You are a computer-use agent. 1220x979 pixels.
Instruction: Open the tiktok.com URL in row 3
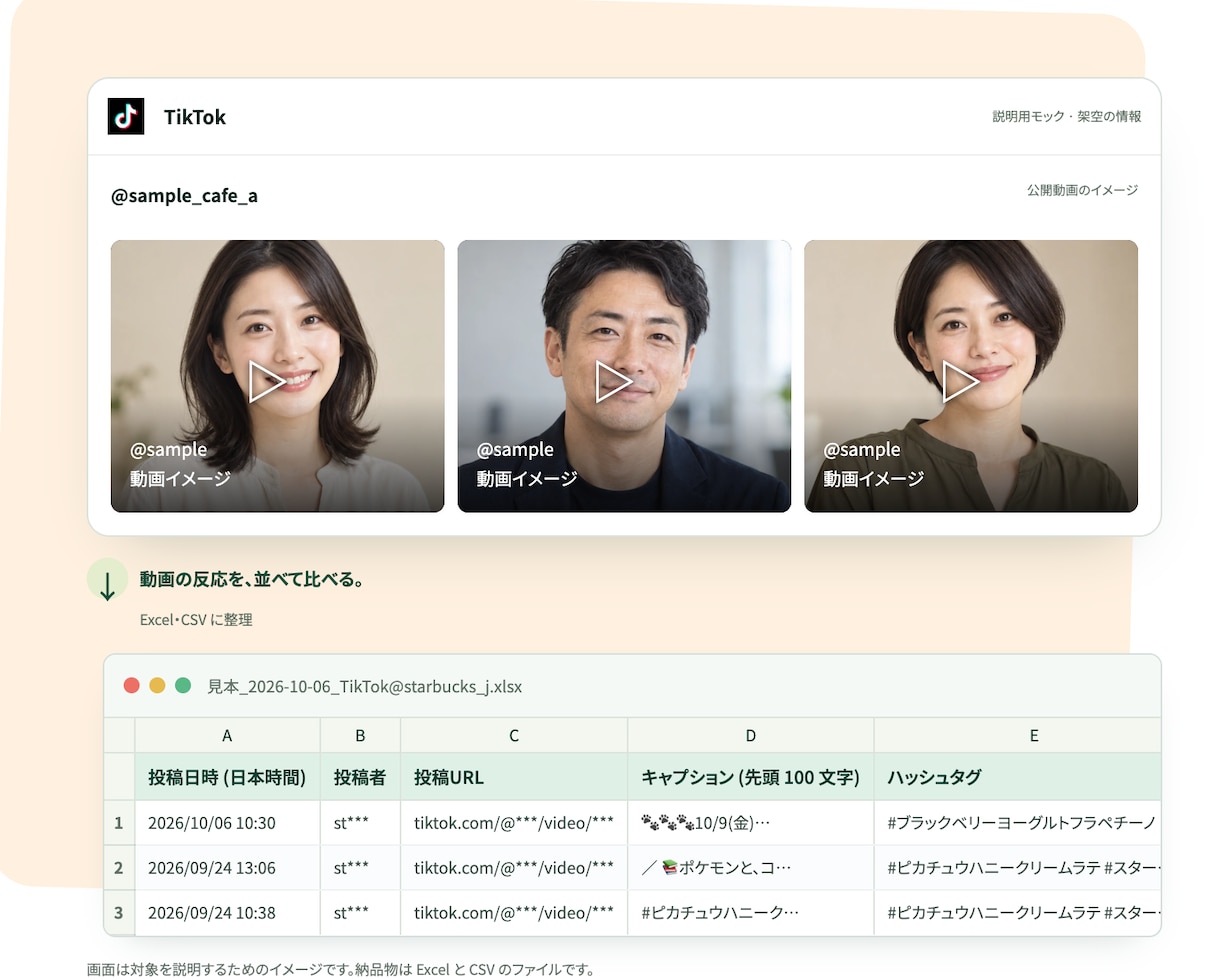514,912
